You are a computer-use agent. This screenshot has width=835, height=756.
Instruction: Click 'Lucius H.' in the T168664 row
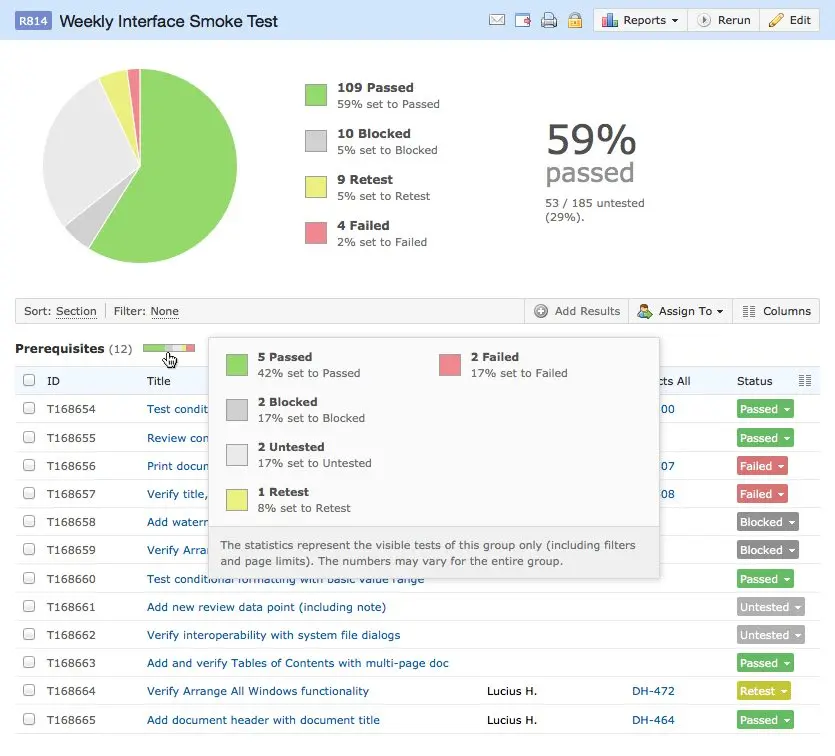tap(512, 691)
